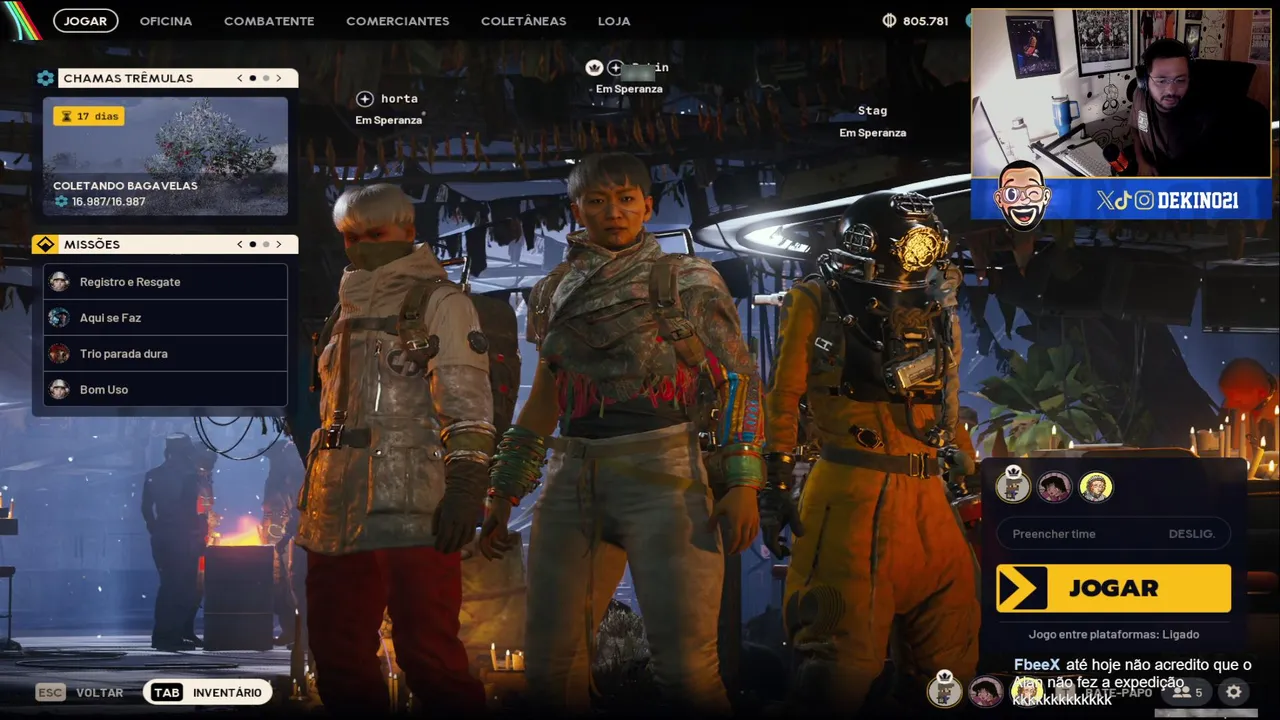This screenshot has width=1280, height=720.
Task: Click the Aqui se Faz trader portrait
Action: pos(60,318)
